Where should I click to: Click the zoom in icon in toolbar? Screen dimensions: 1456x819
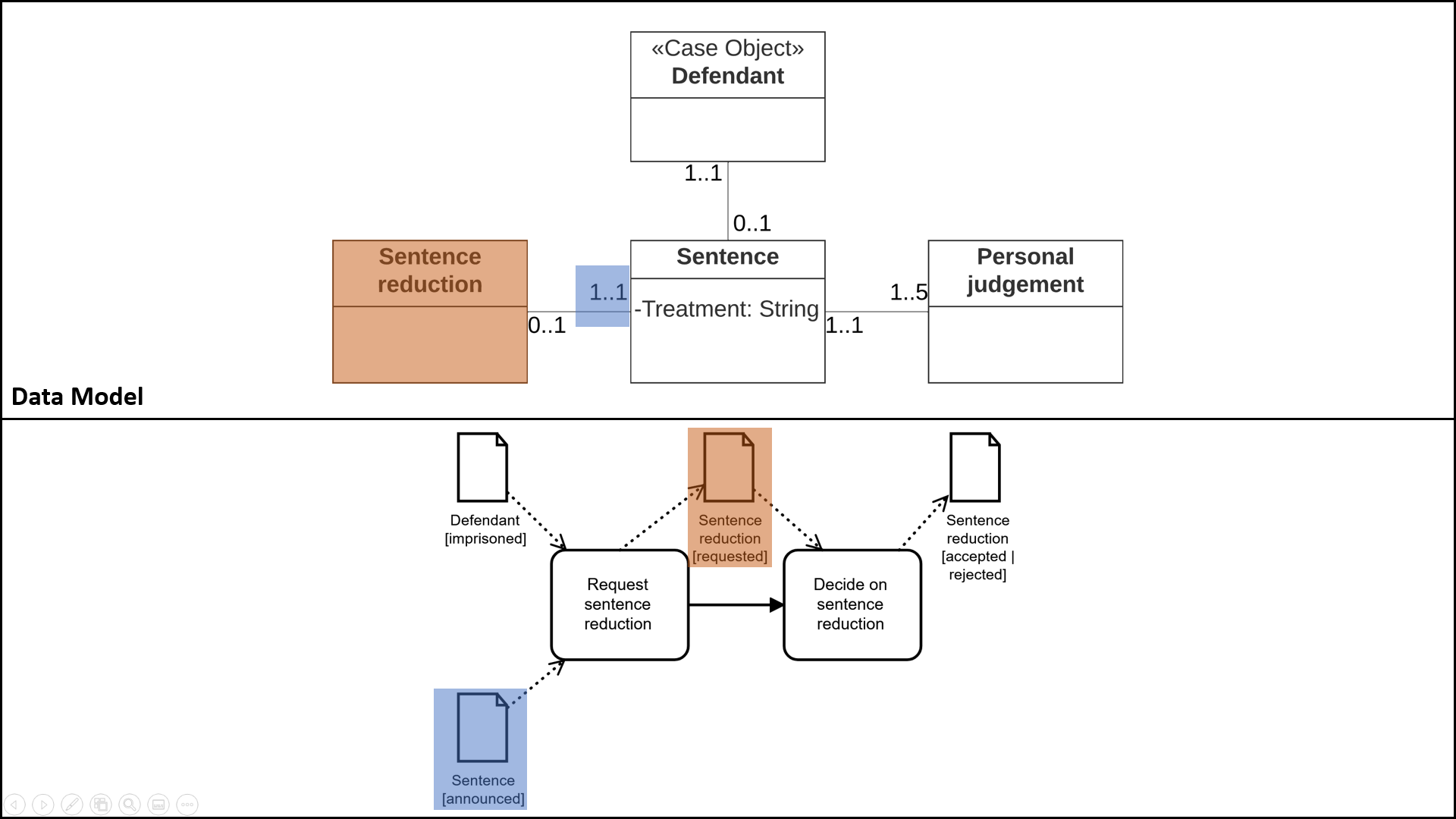(x=127, y=804)
